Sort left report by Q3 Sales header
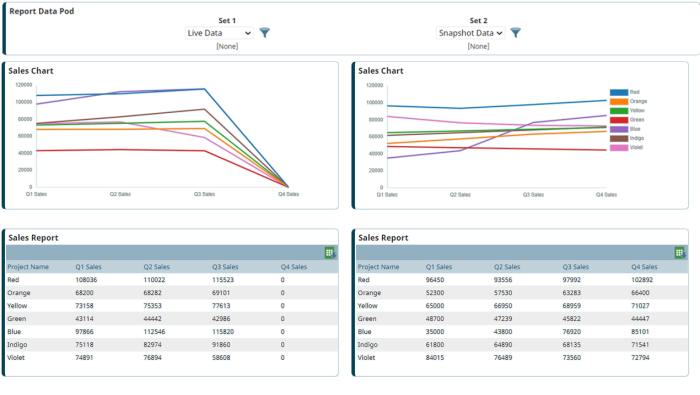The width and height of the screenshot is (700, 395). point(225,267)
